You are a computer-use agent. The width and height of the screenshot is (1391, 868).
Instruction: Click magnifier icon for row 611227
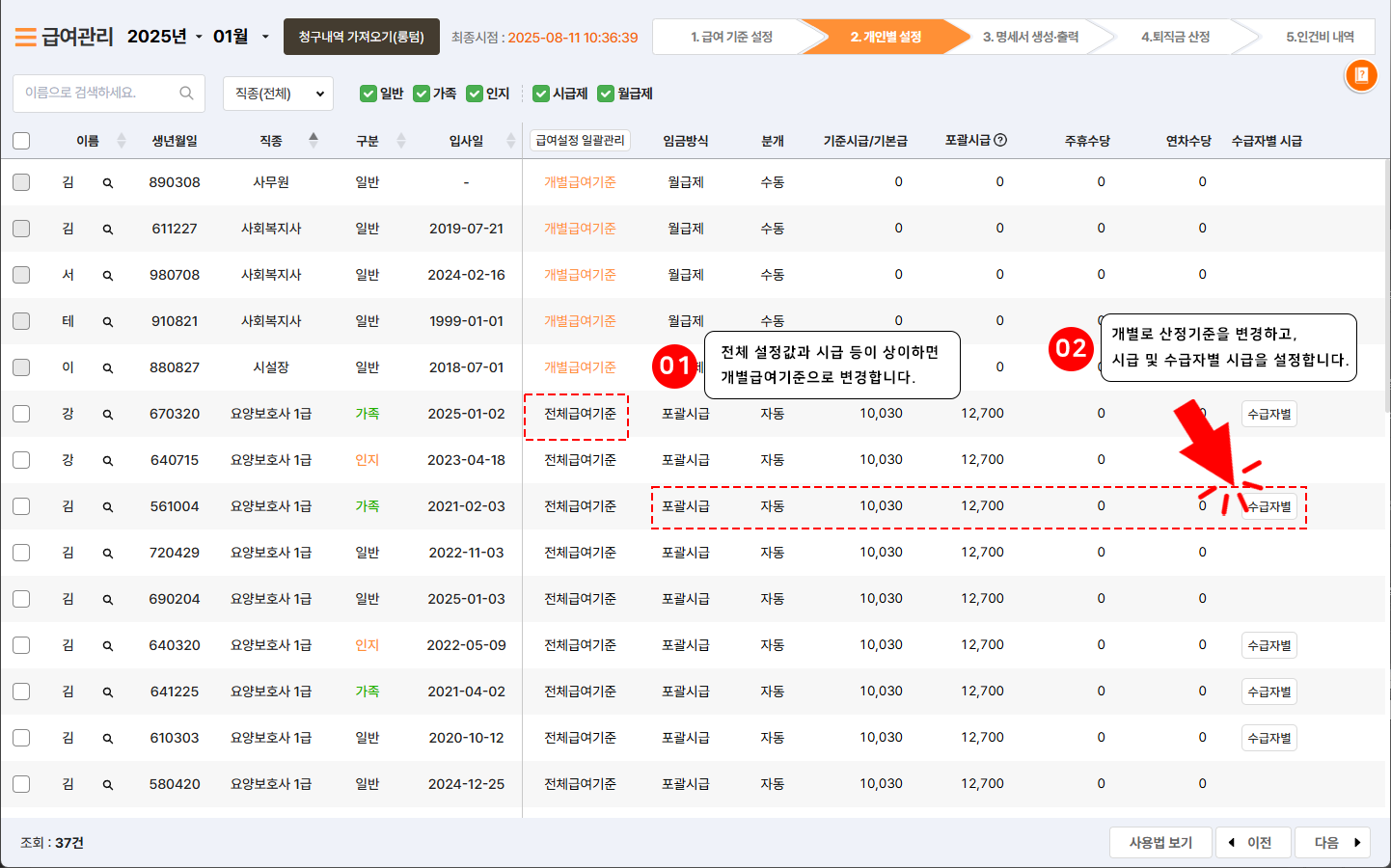coord(108,230)
